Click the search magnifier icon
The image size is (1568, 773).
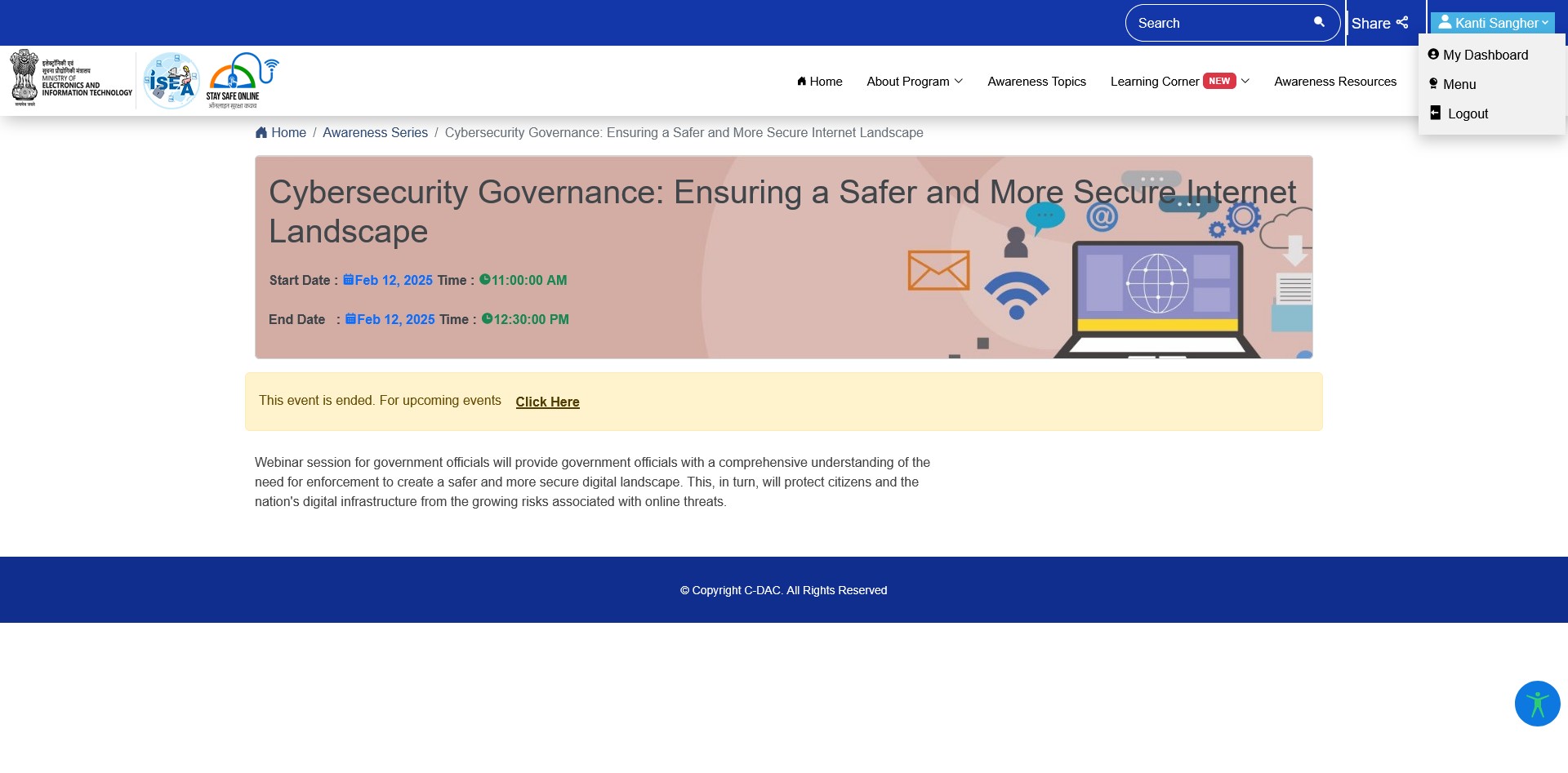(1318, 22)
